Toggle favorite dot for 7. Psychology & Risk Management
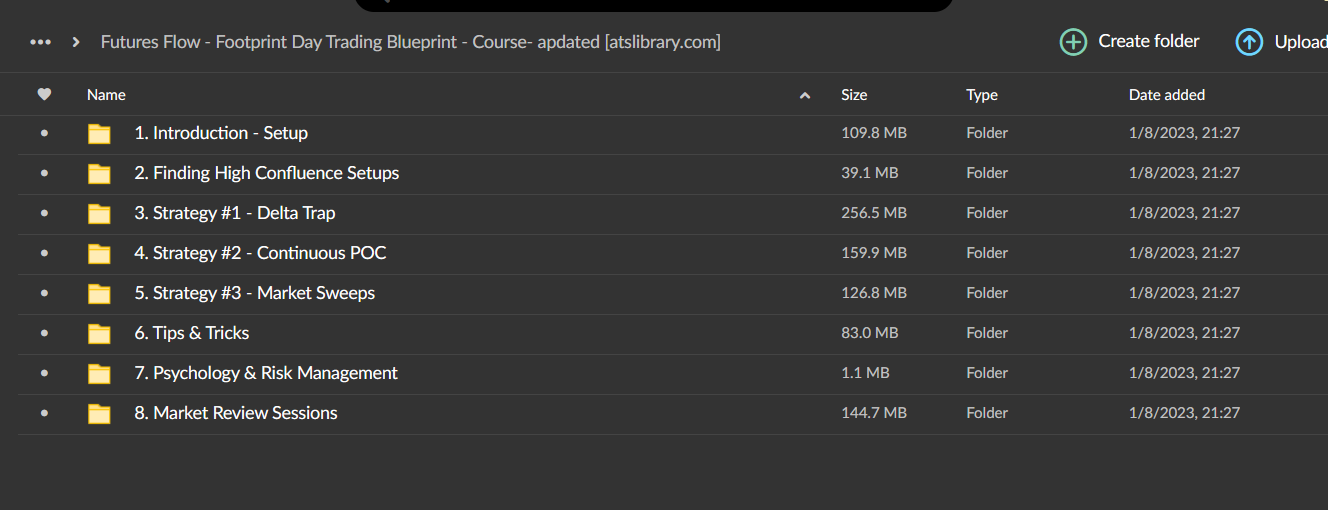Screen dimensions: 1328x510 pos(44,373)
